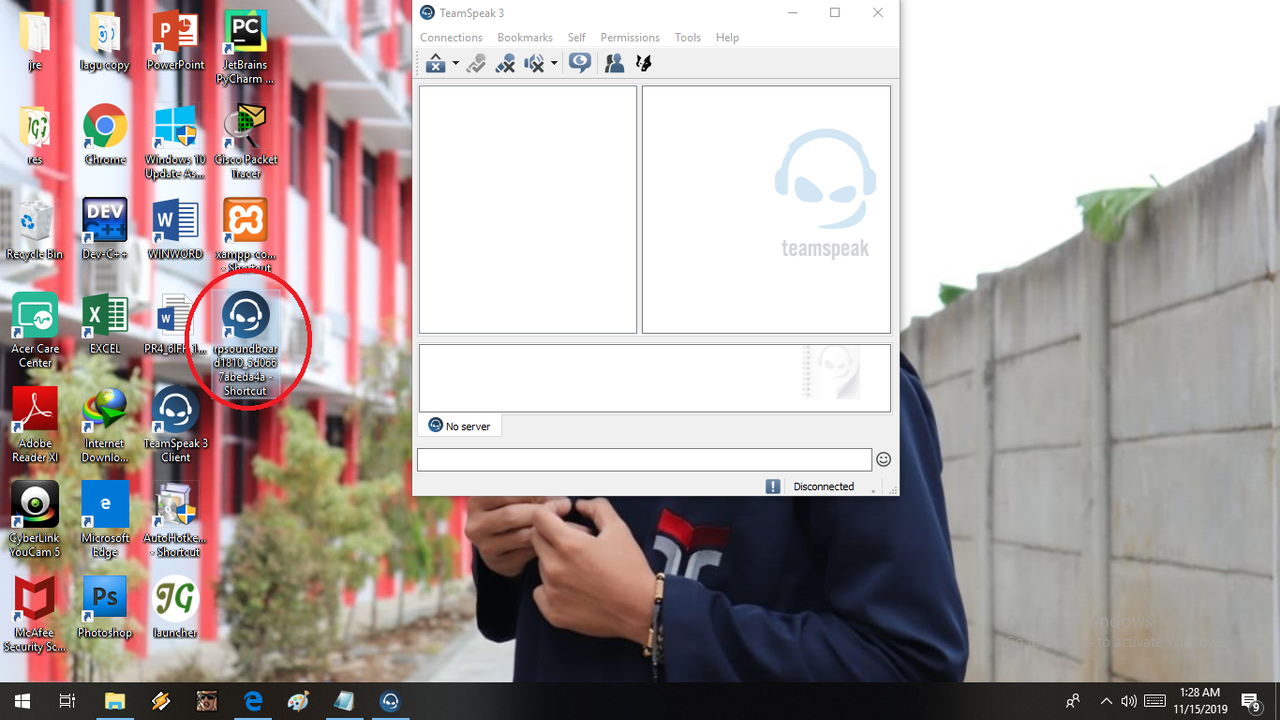This screenshot has height=720, width=1280.
Task: Open the Permissions menu
Action: (630, 37)
